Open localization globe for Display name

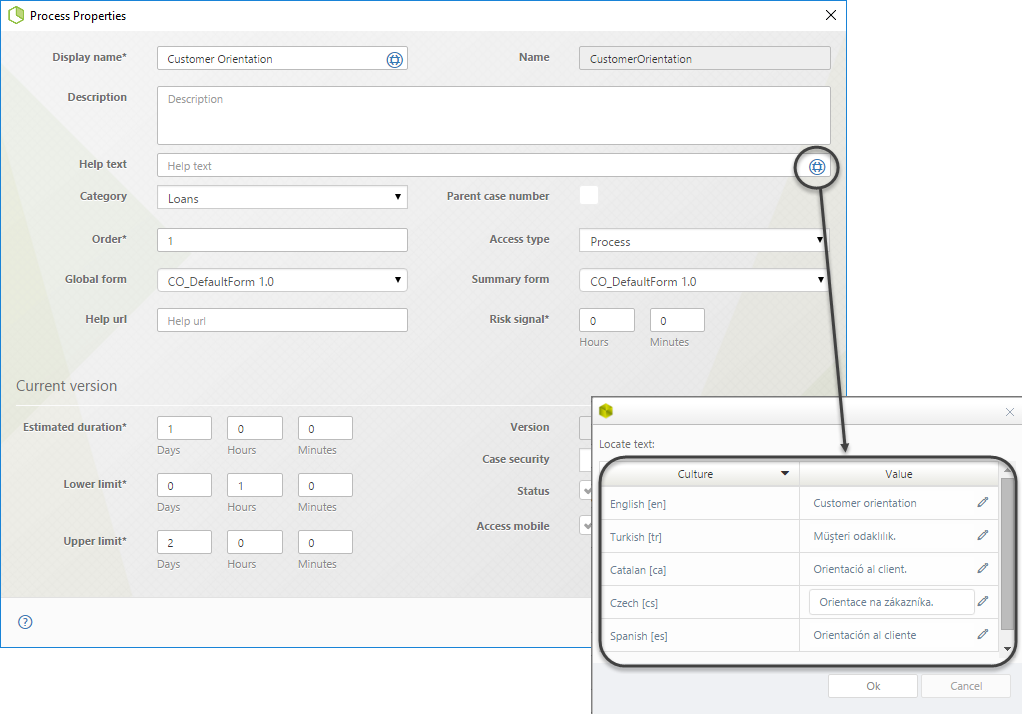pos(395,59)
